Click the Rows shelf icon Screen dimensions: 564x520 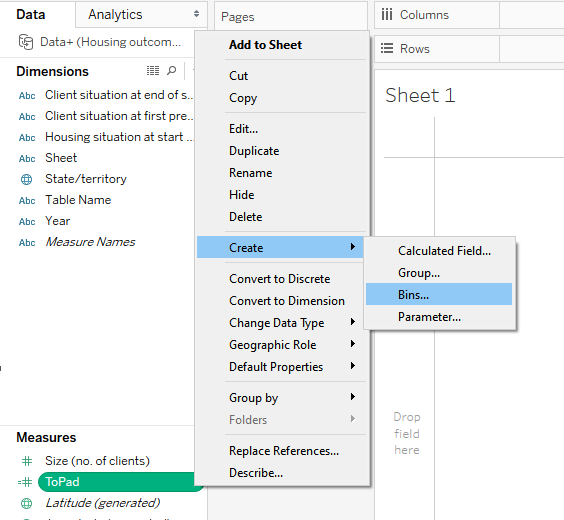(387, 48)
